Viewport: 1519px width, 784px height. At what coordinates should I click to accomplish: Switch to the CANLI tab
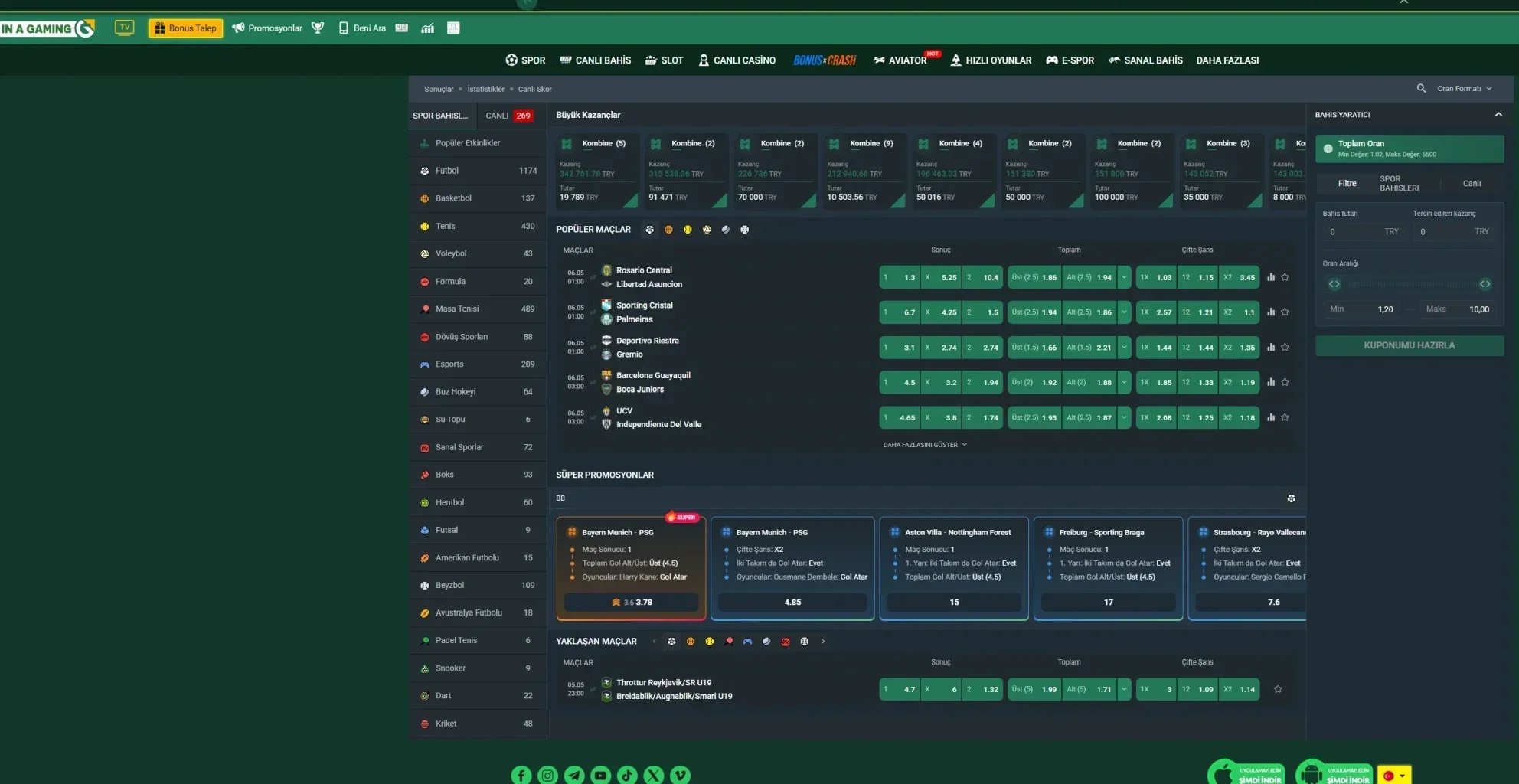click(x=509, y=116)
